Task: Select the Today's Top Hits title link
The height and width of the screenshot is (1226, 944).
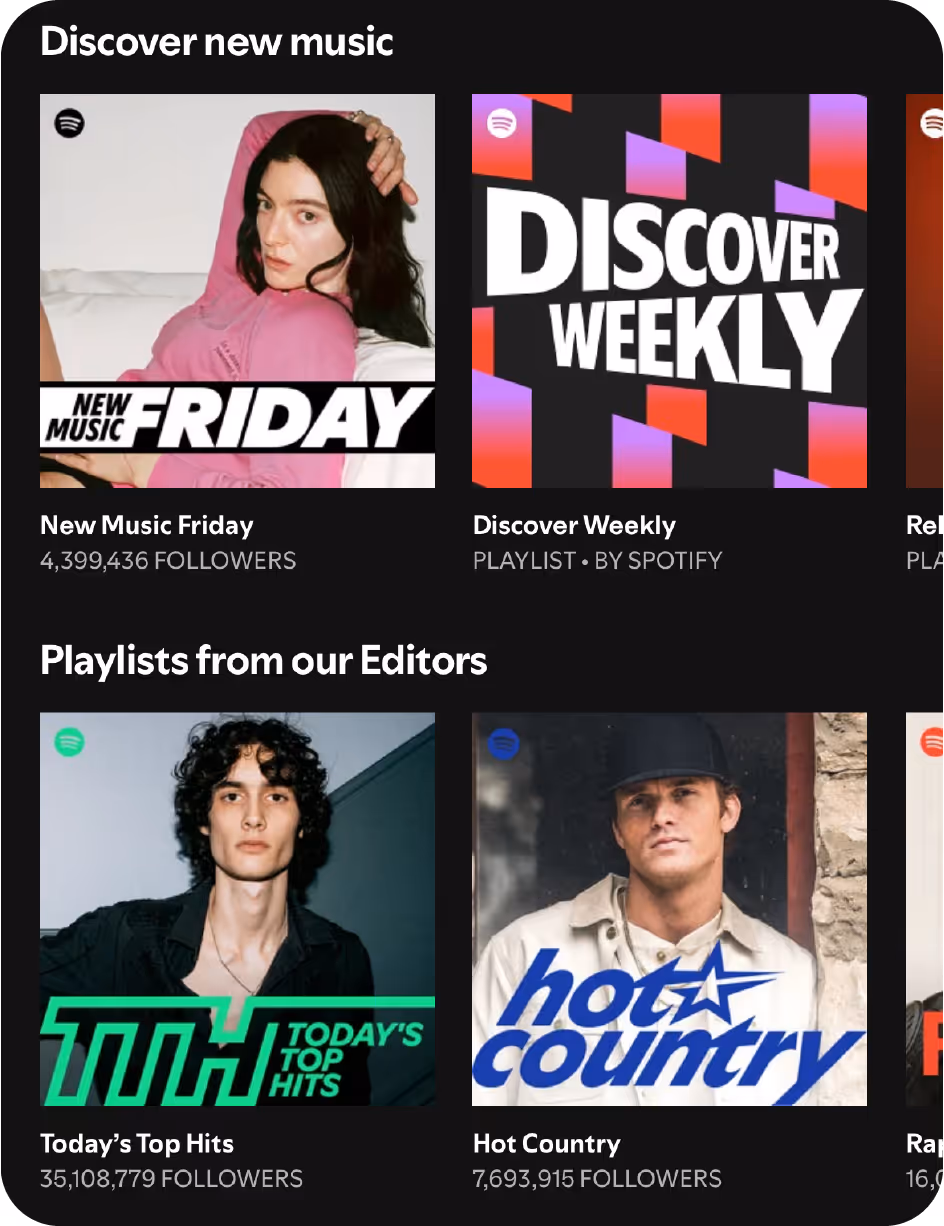Action: coord(137,1144)
